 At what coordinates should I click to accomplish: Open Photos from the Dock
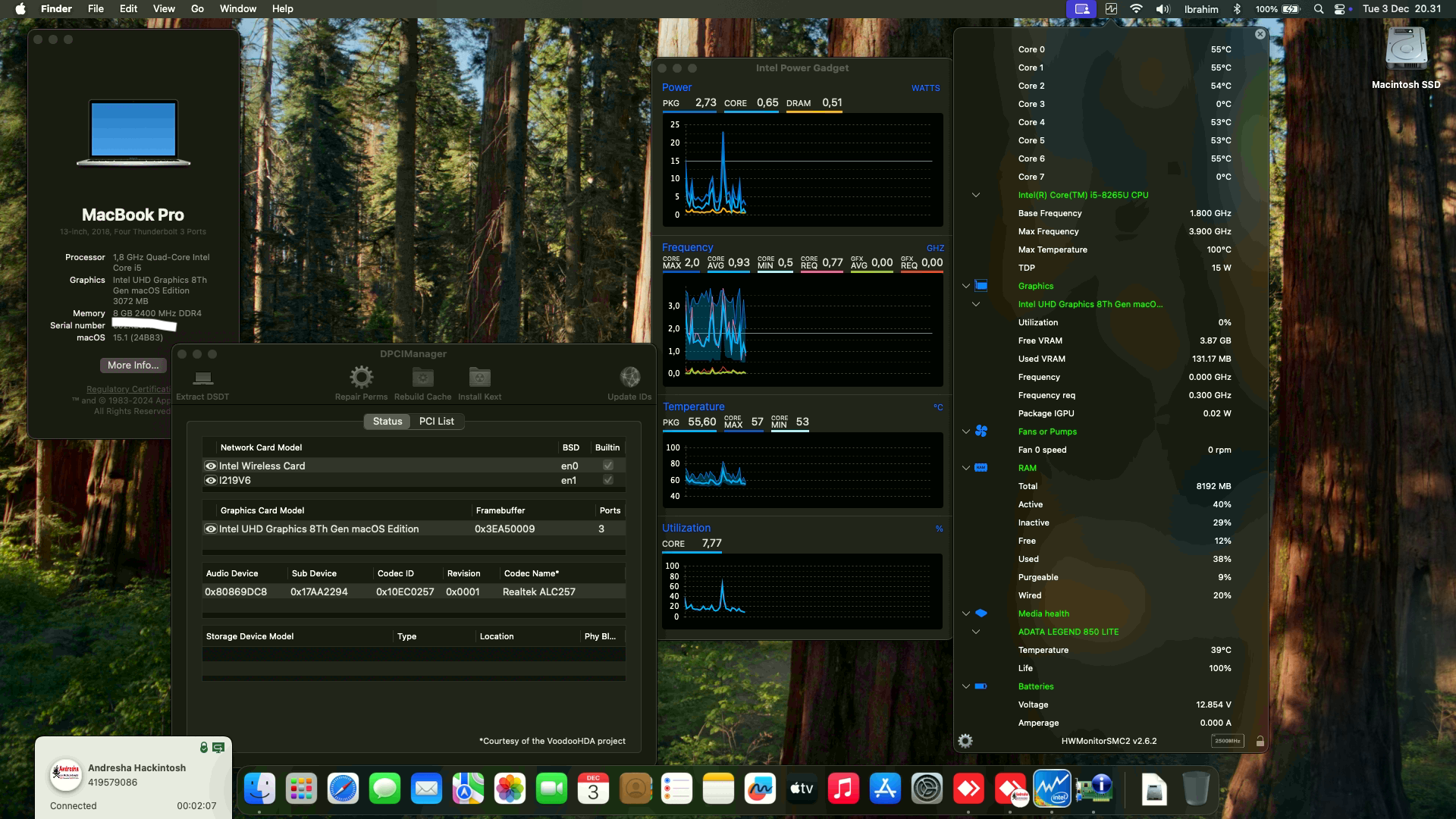point(510,789)
